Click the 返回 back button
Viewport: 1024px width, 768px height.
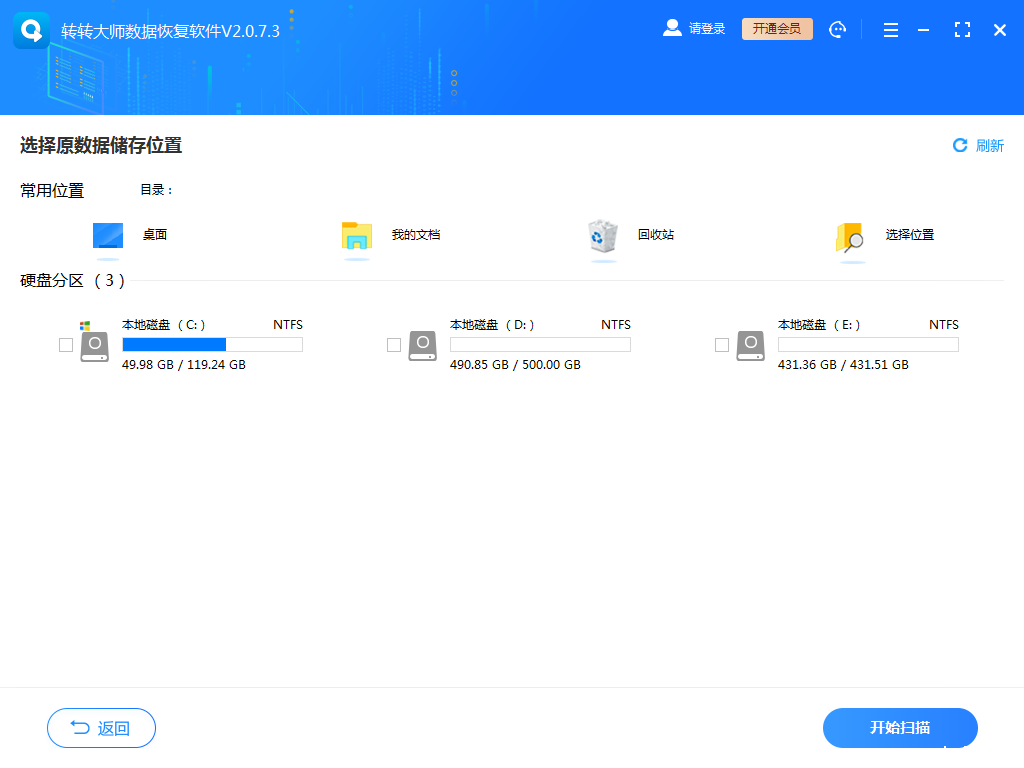(101, 728)
